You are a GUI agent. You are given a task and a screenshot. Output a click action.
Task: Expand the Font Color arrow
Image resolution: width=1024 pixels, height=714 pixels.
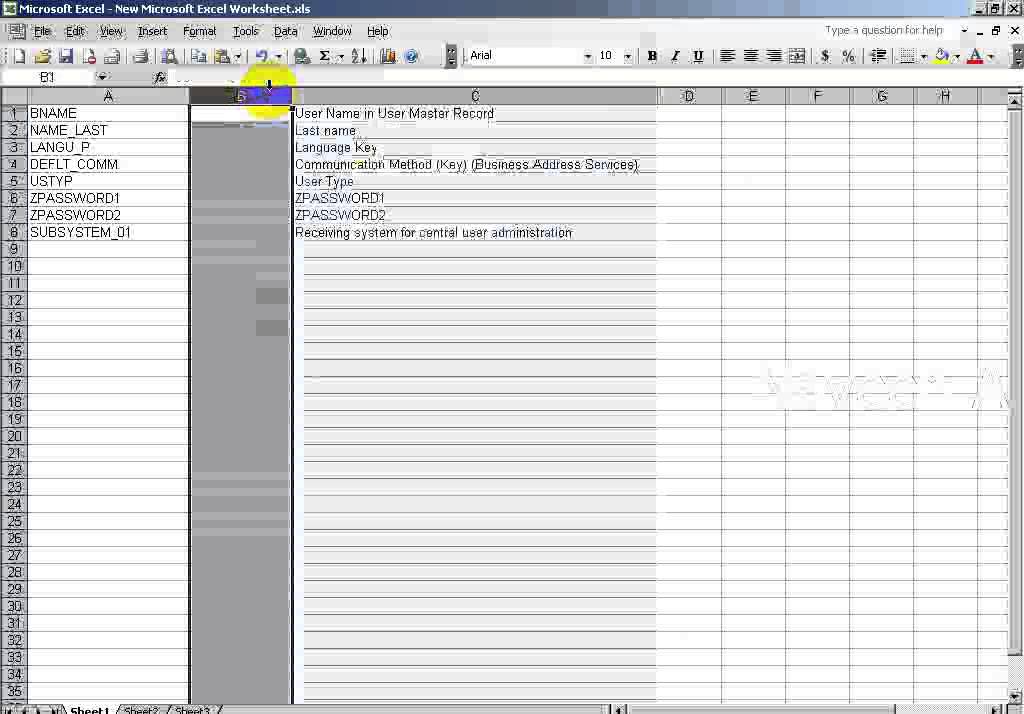tap(991, 56)
